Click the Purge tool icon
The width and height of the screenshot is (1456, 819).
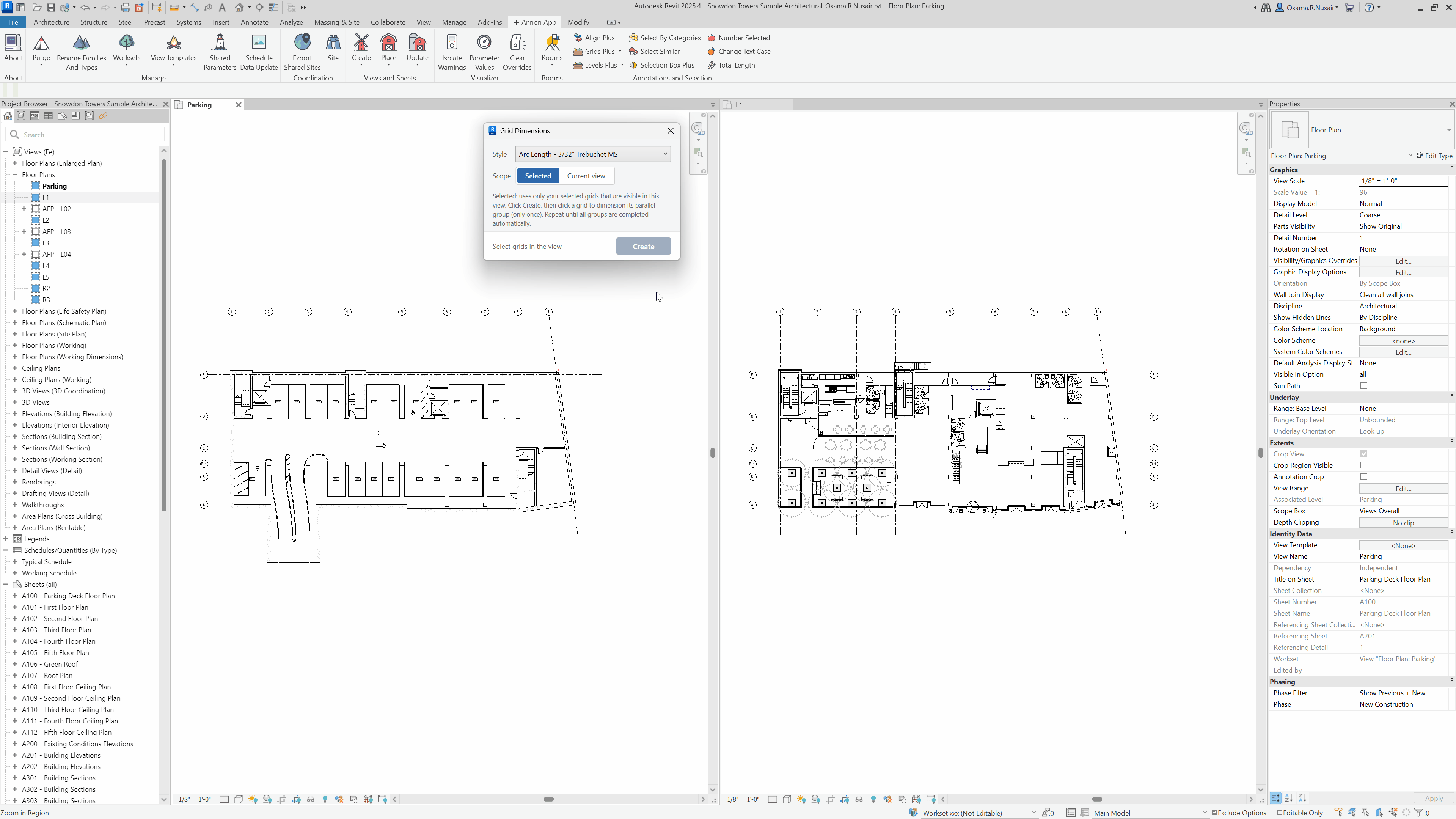pyautogui.click(x=41, y=43)
